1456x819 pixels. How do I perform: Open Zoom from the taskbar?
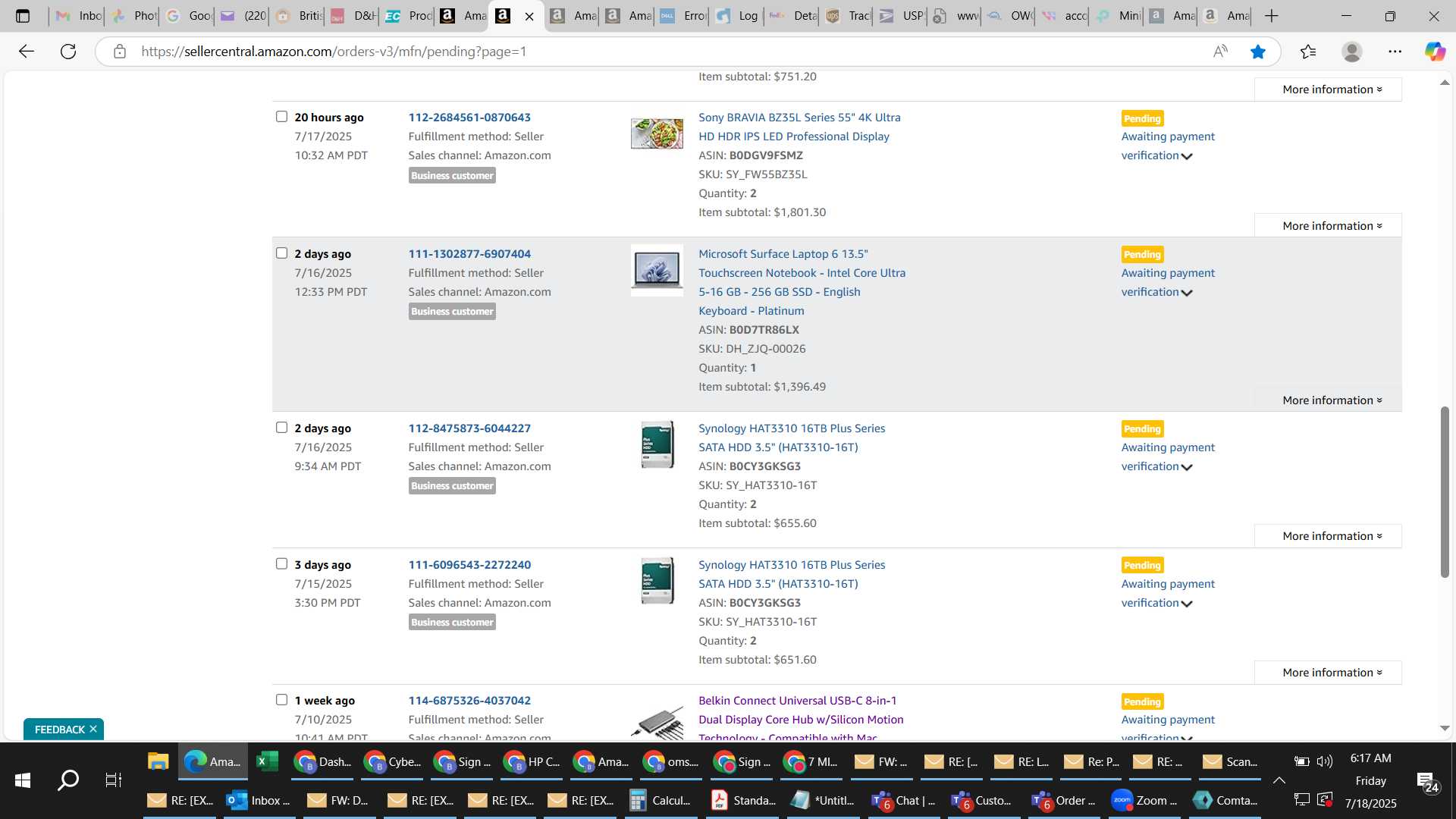pyautogui.click(x=1145, y=800)
